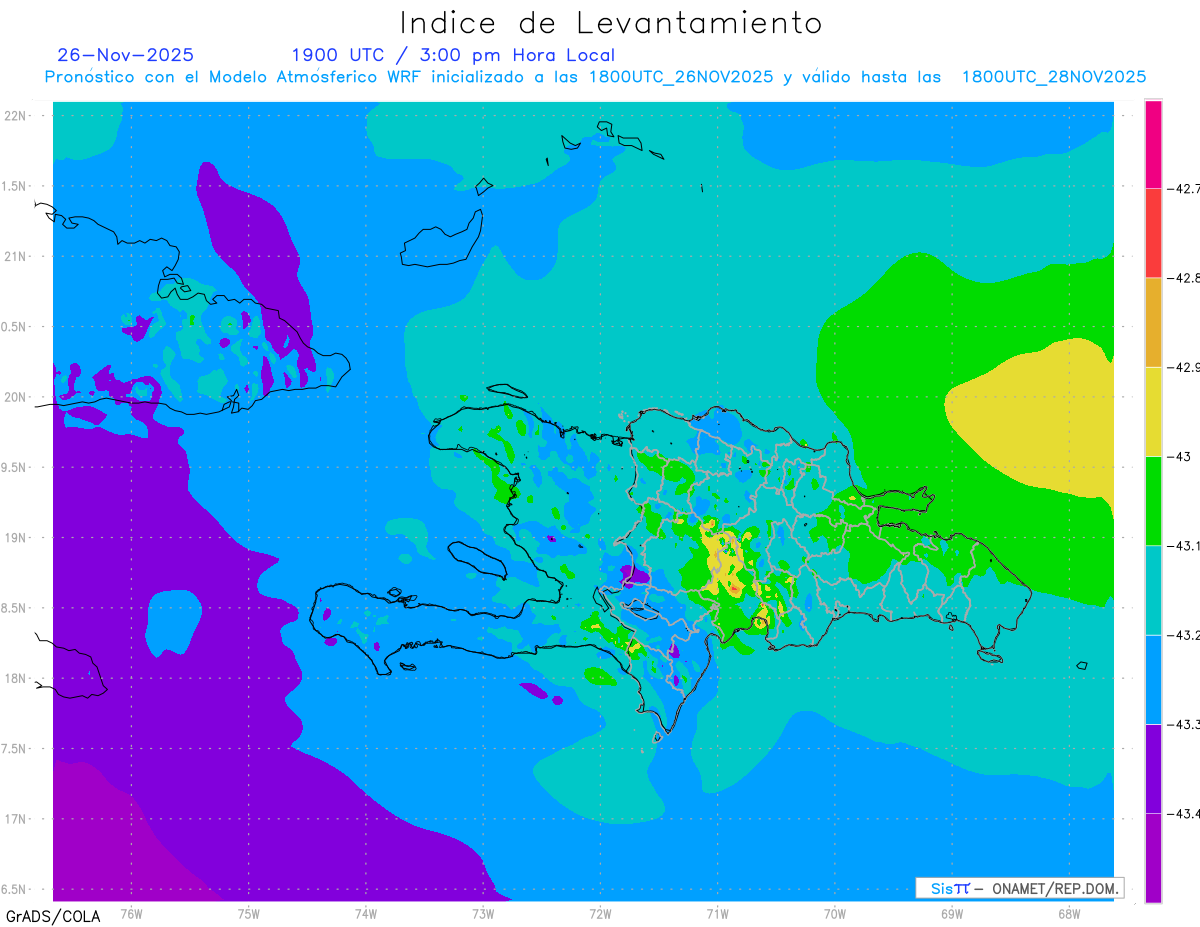The width and height of the screenshot is (1200, 927).
Task: Select the teal swatch in the color scale
Action: pyautogui.click(x=1153, y=590)
